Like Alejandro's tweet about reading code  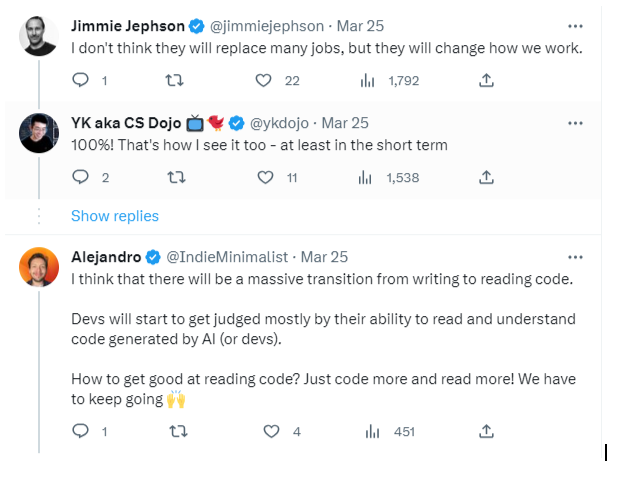coord(270,431)
